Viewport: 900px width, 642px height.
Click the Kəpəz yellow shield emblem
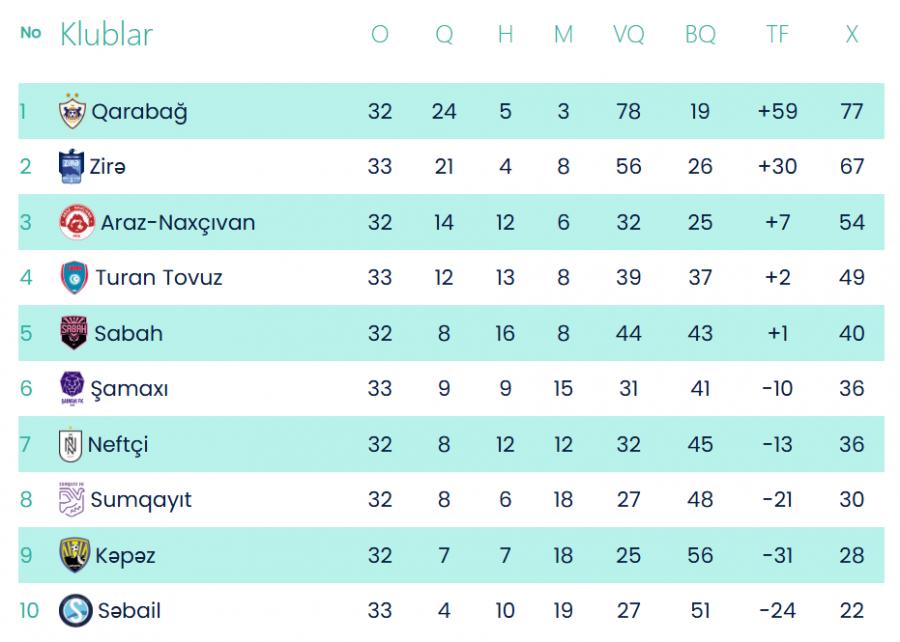(75, 555)
